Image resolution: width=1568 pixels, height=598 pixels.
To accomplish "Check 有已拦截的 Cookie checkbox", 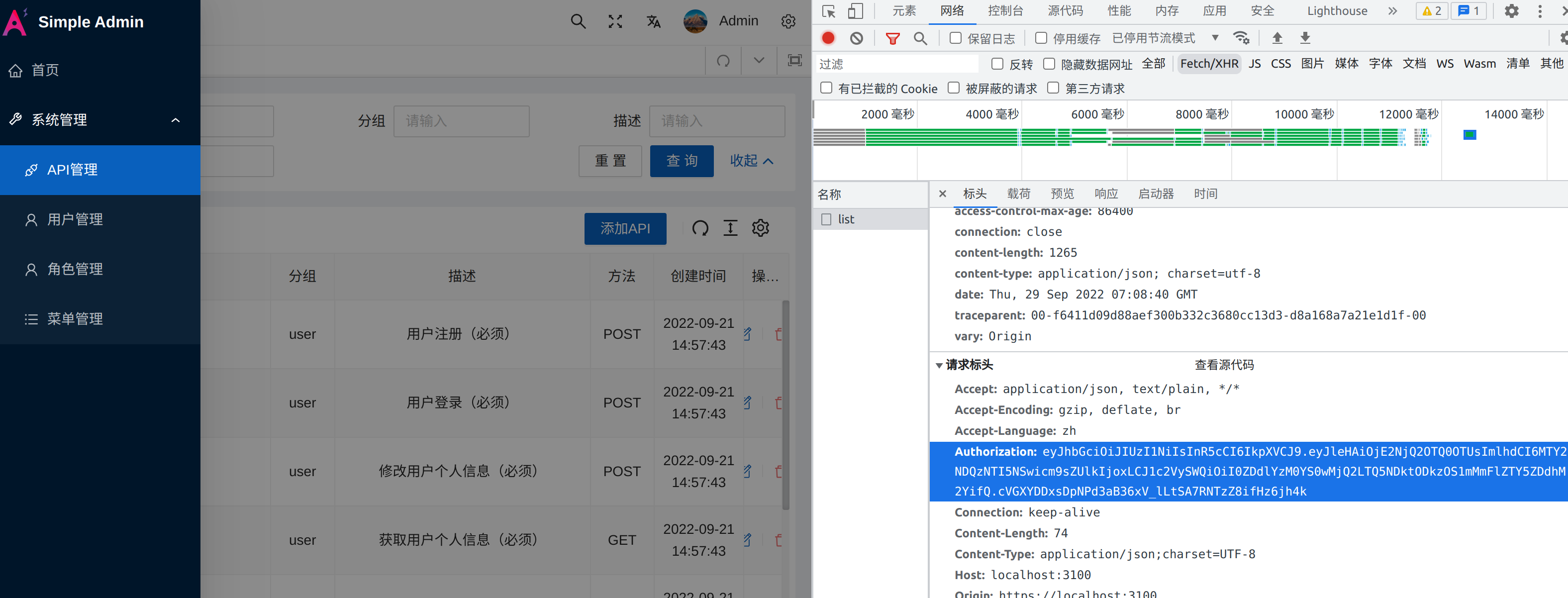I will coord(826,88).
